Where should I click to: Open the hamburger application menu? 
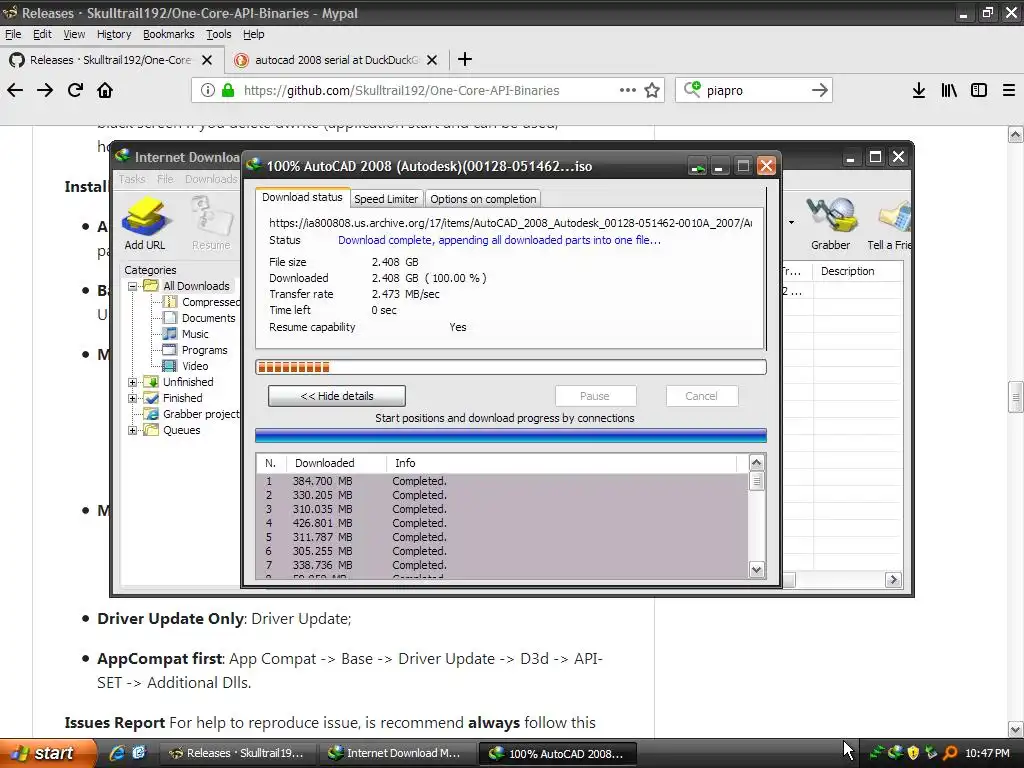click(x=1009, y=90)
